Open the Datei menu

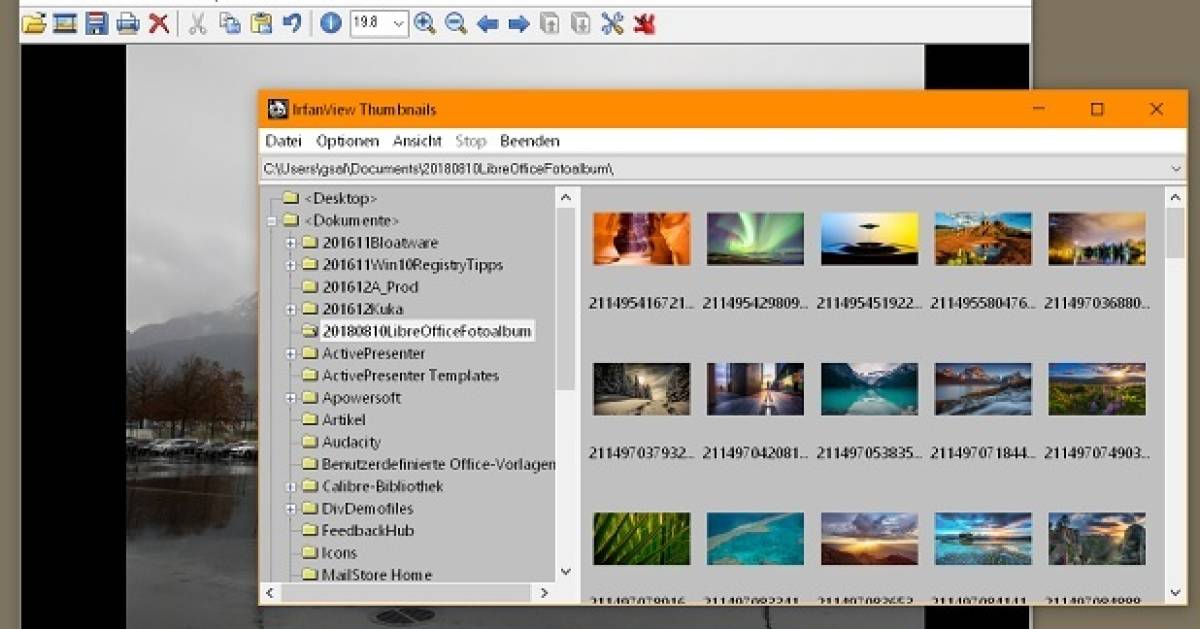click(x=283, y=141)
